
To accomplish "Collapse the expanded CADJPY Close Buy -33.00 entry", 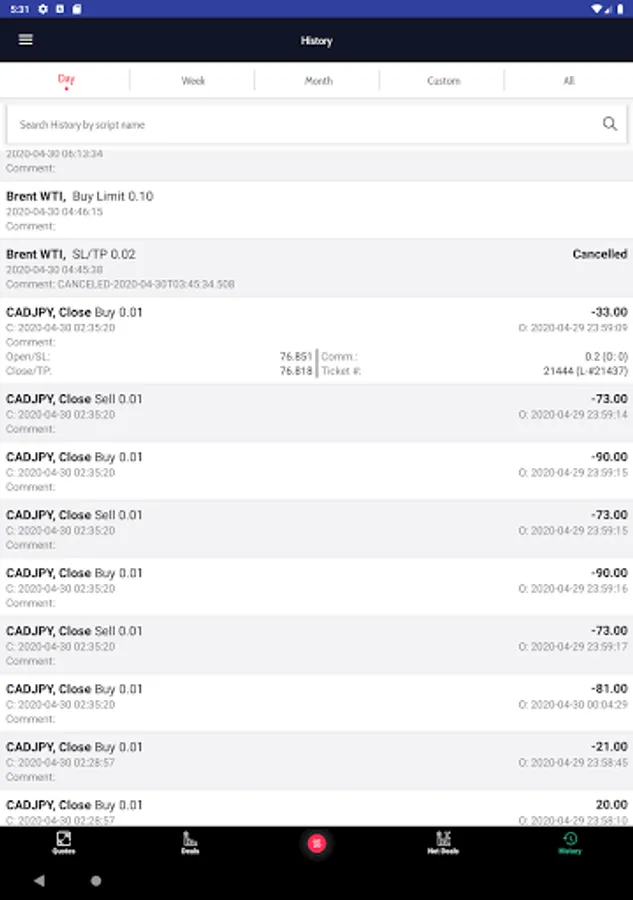I will 316,341.
